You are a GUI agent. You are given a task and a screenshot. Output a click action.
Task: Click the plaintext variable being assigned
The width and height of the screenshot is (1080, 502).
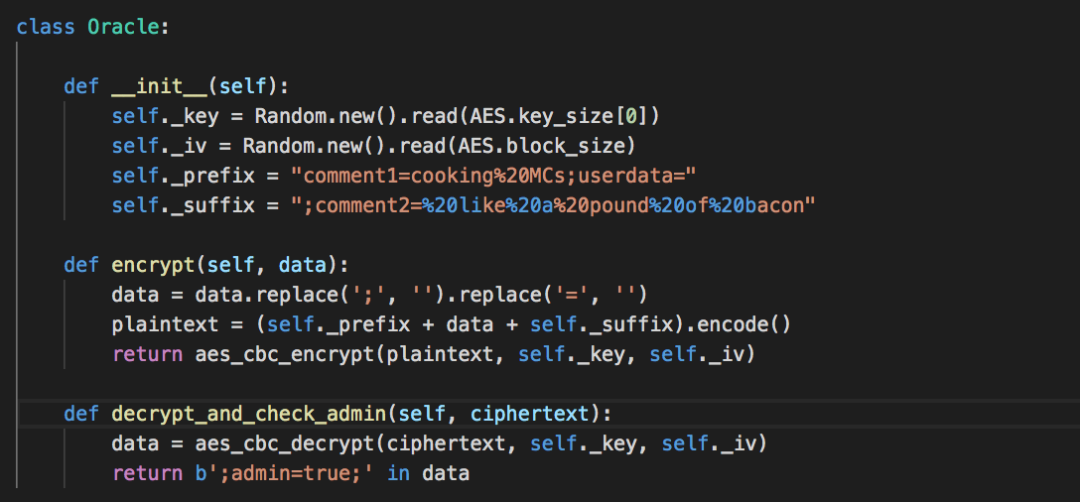click(158, 325)
